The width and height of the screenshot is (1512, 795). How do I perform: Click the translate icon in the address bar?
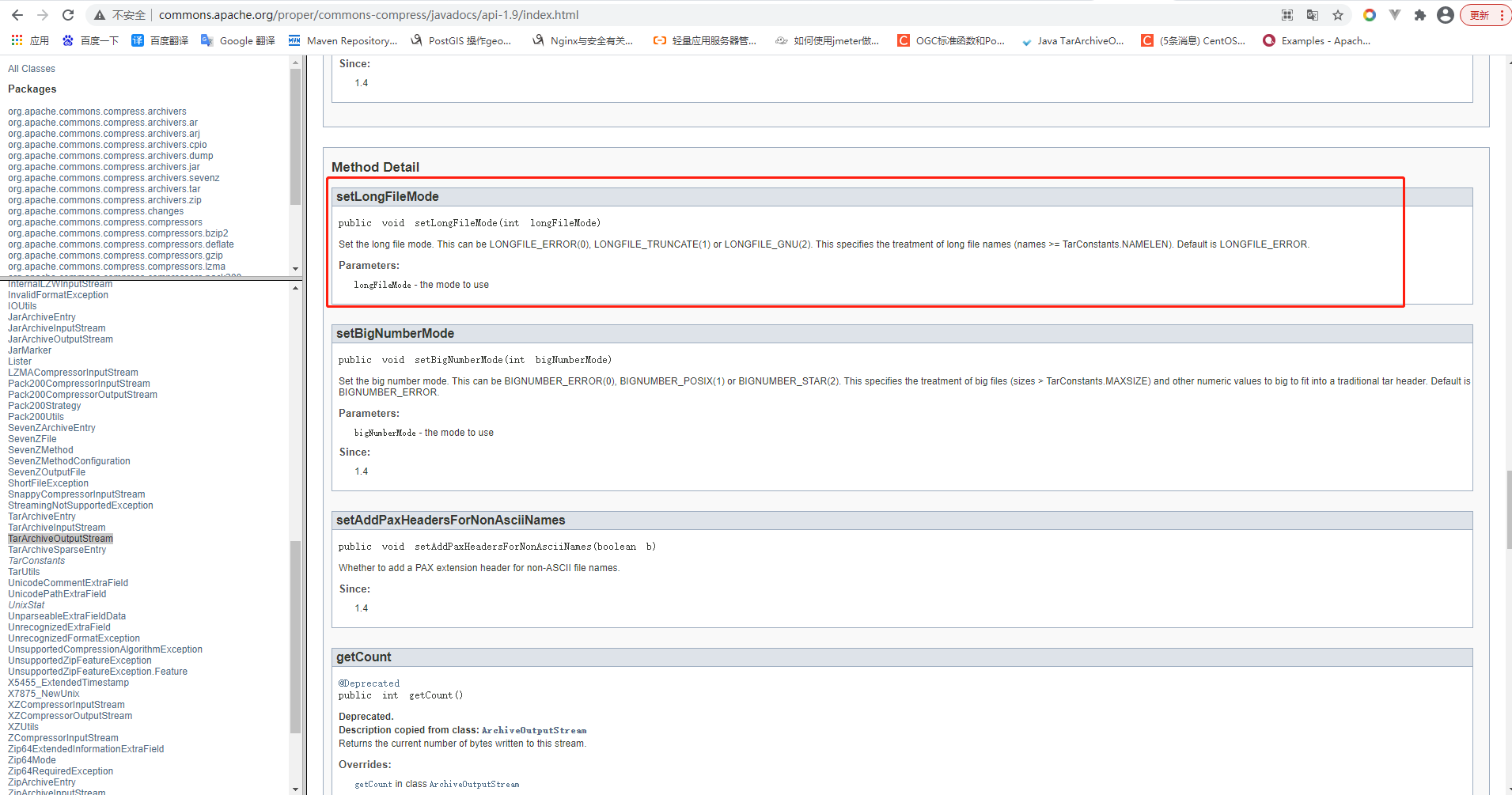pyautogui.click(x=1313, y=14)
